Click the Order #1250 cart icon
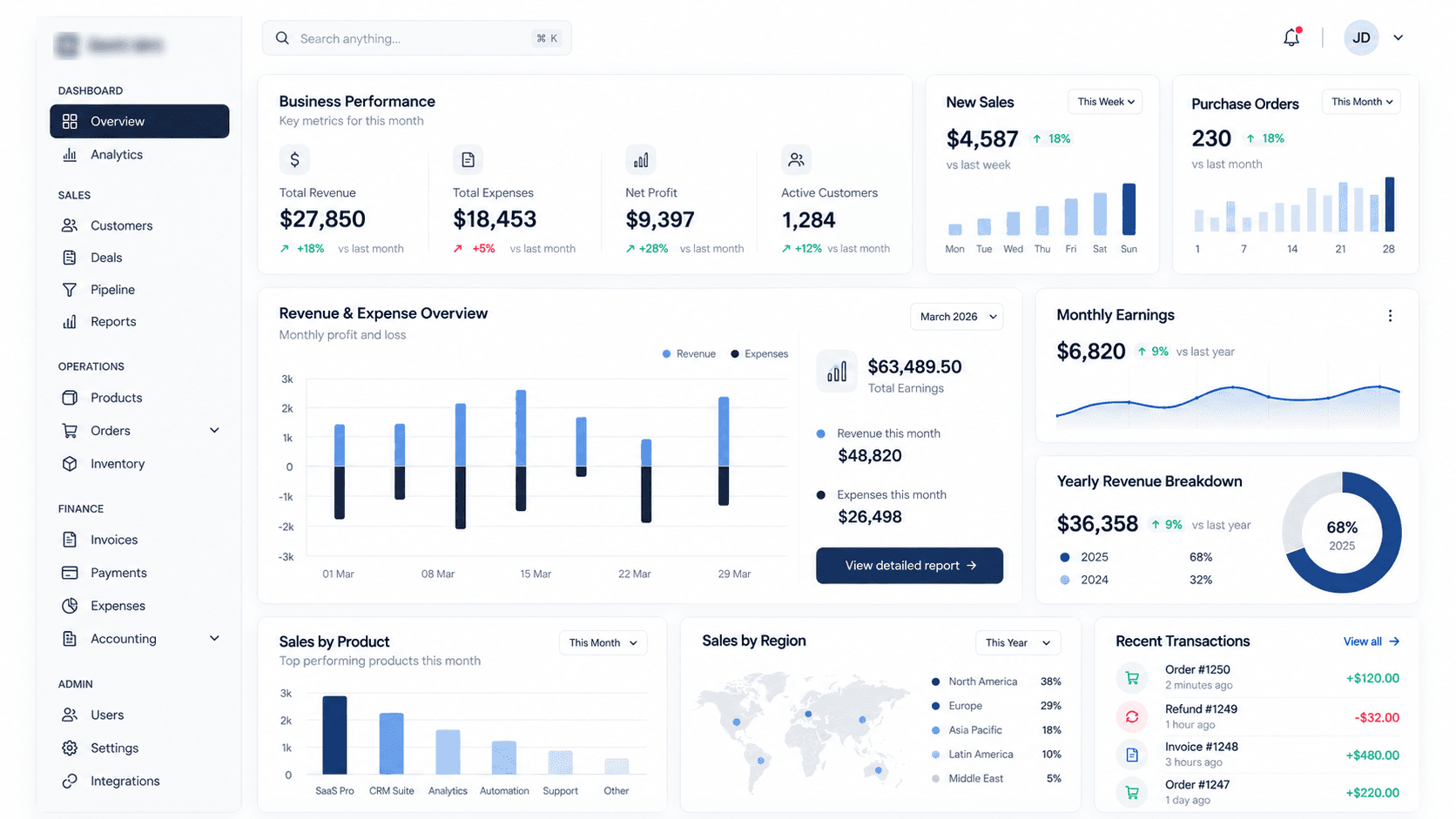The width and height of the screenshot is (1456, 819). pos(1132,678)
